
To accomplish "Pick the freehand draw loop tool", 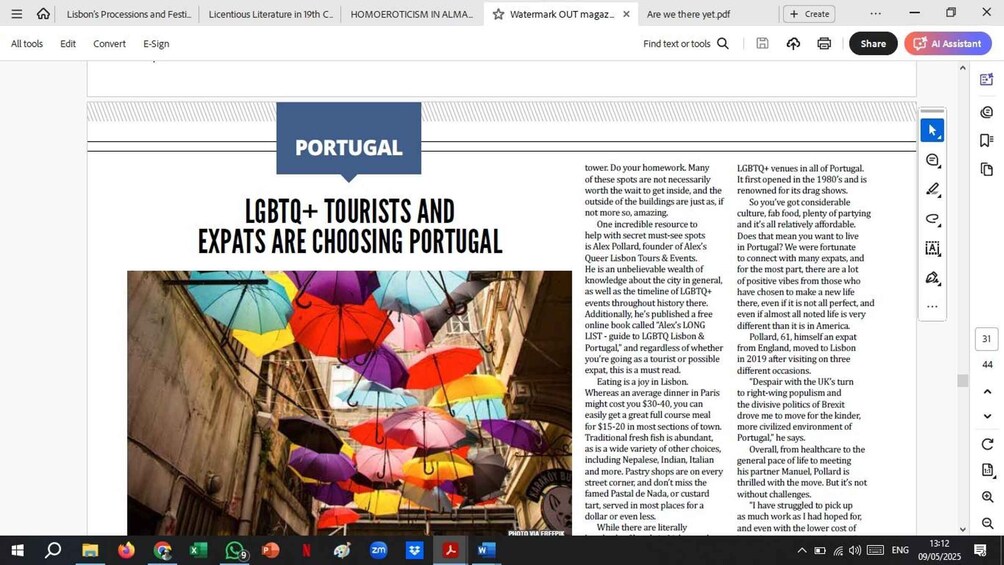I will [932, 219].
